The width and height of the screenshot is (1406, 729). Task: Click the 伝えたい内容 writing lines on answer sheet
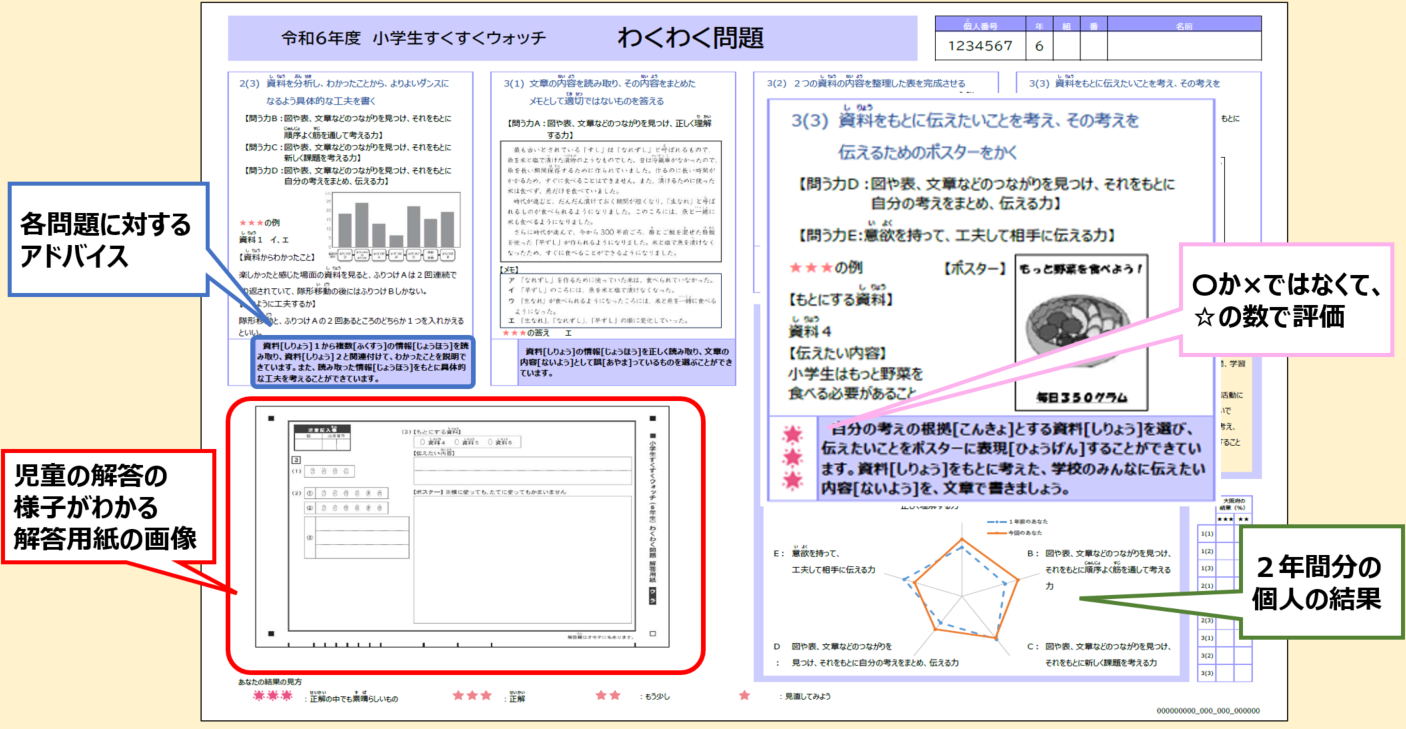pyautogui.click(x=522, y=470)
